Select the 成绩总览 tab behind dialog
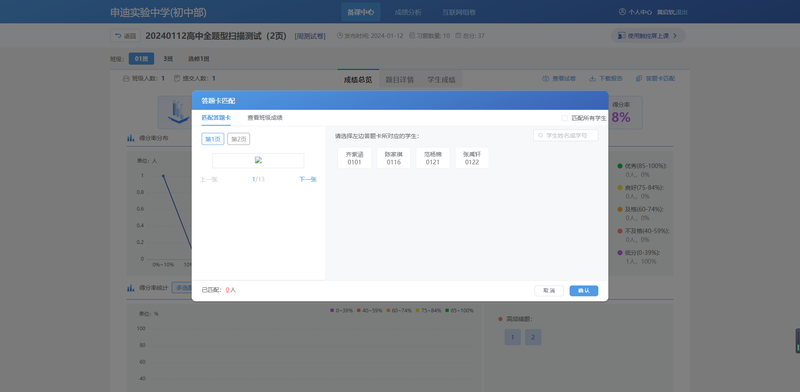The image size is (800, 392). pyautogui.click(x=358, y=80)
